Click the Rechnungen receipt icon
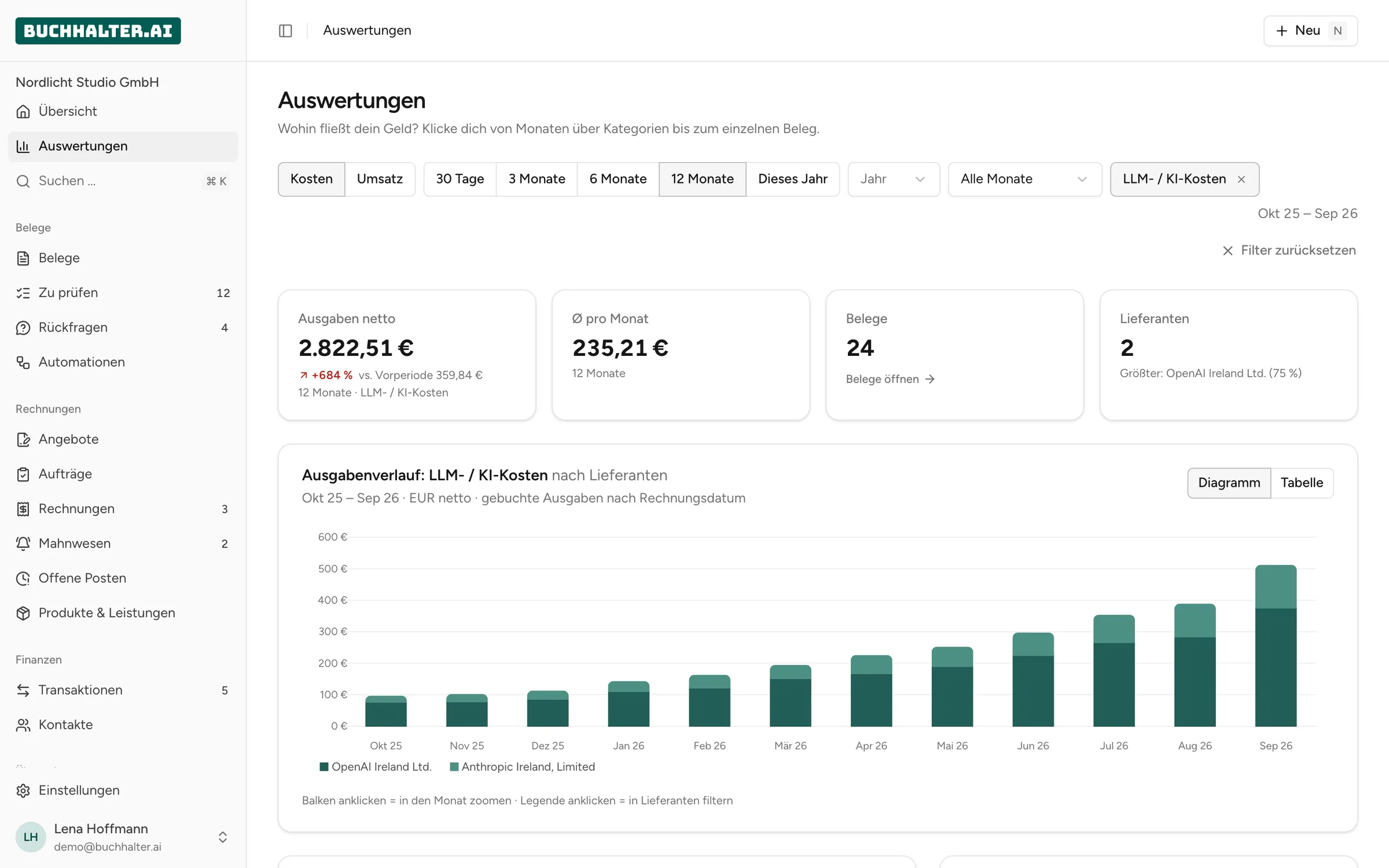 click(23, 509)
